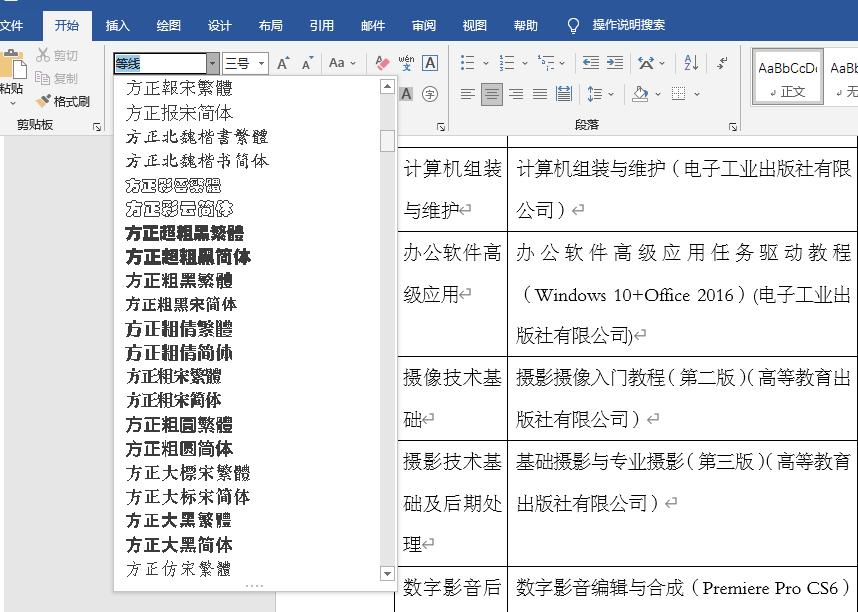Click the Paste button

pos(12,80)
